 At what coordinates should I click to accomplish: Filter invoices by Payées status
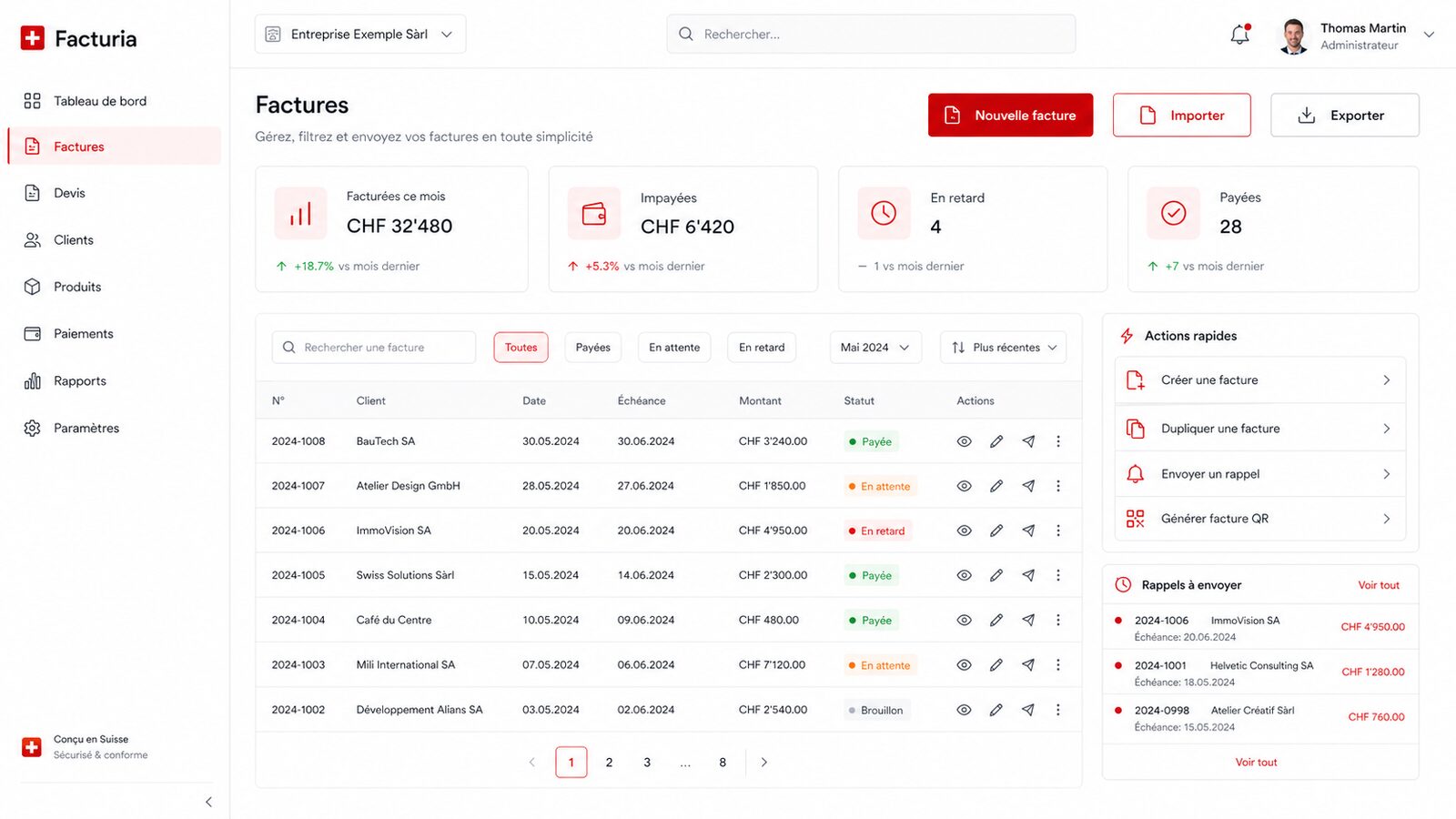click(x=593, y=348)
